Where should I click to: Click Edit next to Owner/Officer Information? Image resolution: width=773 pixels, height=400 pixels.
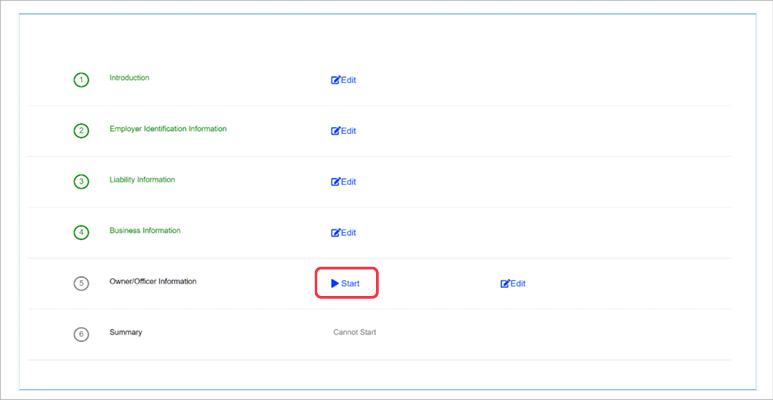click(x=512, y=284)
